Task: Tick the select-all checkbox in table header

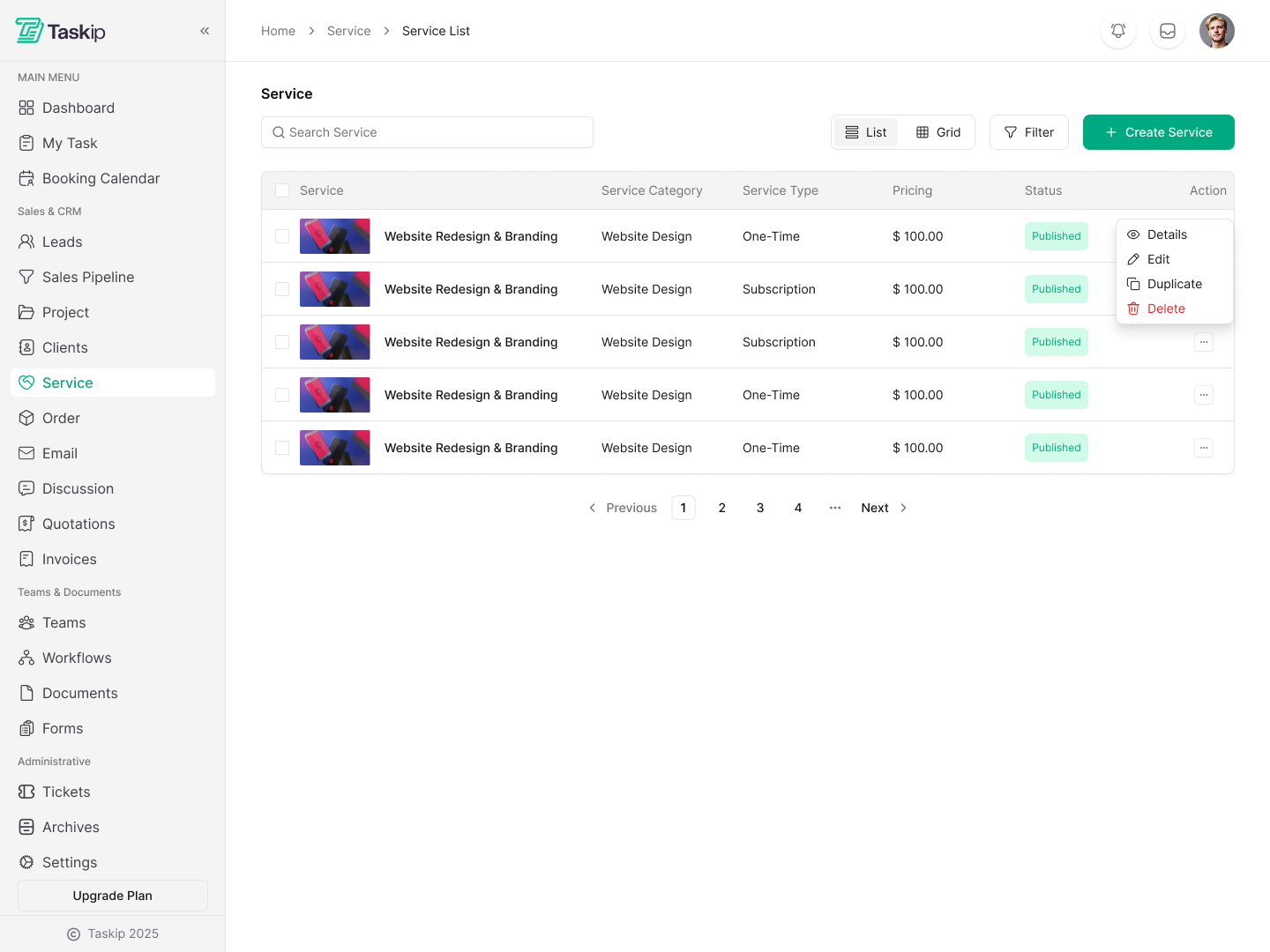Action: point(282,190)
